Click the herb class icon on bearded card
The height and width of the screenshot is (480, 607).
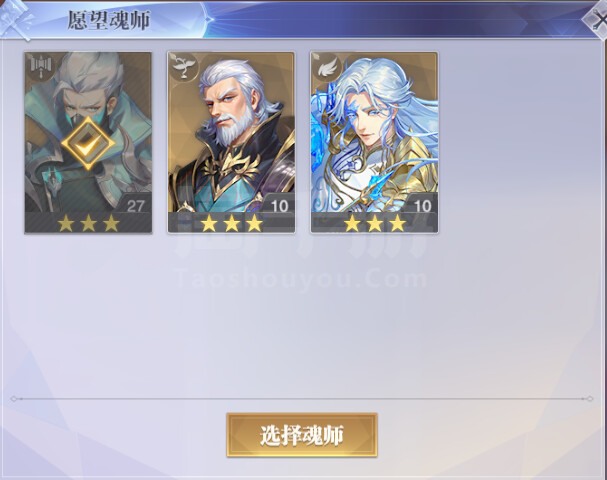point(183,67)
